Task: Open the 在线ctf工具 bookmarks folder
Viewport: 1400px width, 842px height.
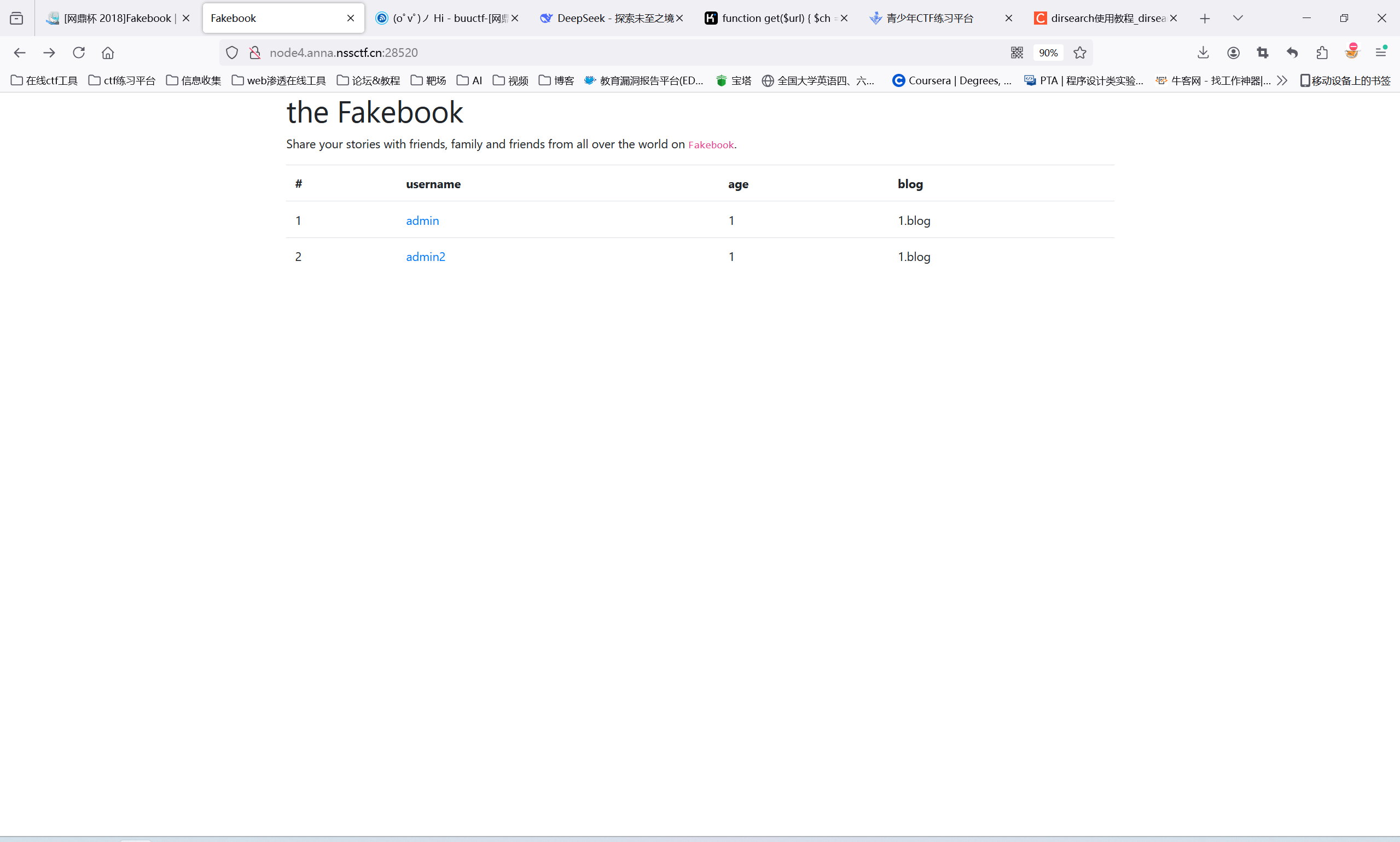Action: (x=44, y=80)
